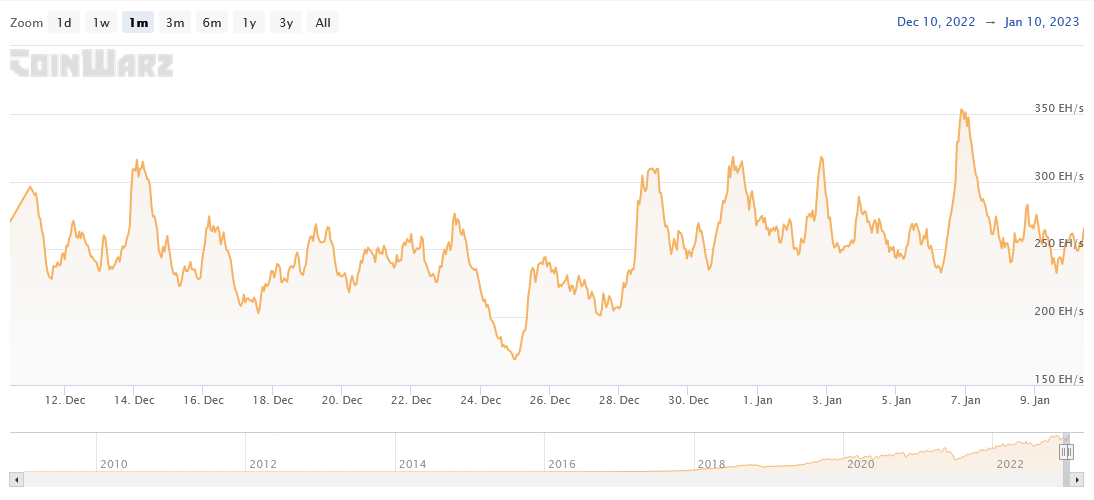Click the hashrate low near 25. Dec
This screenshot has width=1094, height=500.
[514, 358]
